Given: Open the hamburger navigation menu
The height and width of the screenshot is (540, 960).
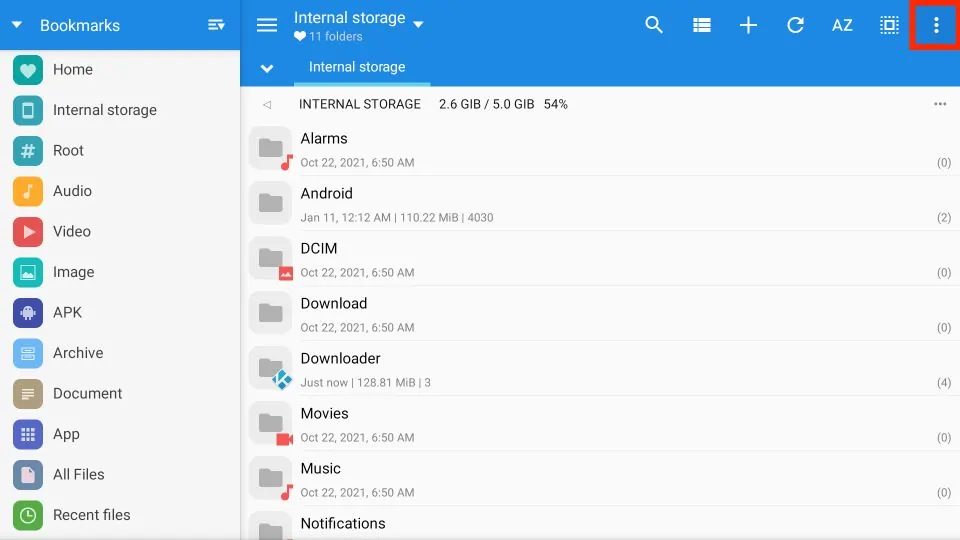Looking at the screenshot, I should tap(267, 26).
